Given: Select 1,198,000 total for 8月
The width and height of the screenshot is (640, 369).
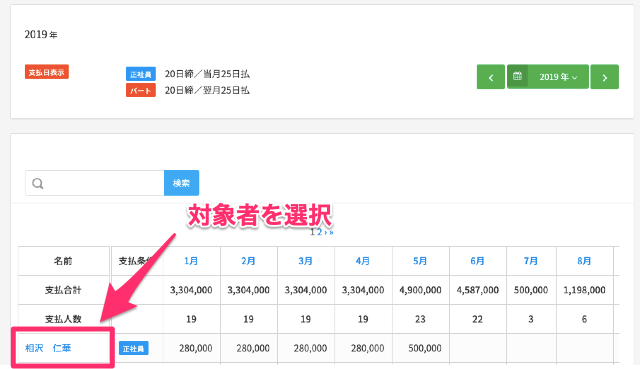Looking at the screenshot, I should 584,290.
